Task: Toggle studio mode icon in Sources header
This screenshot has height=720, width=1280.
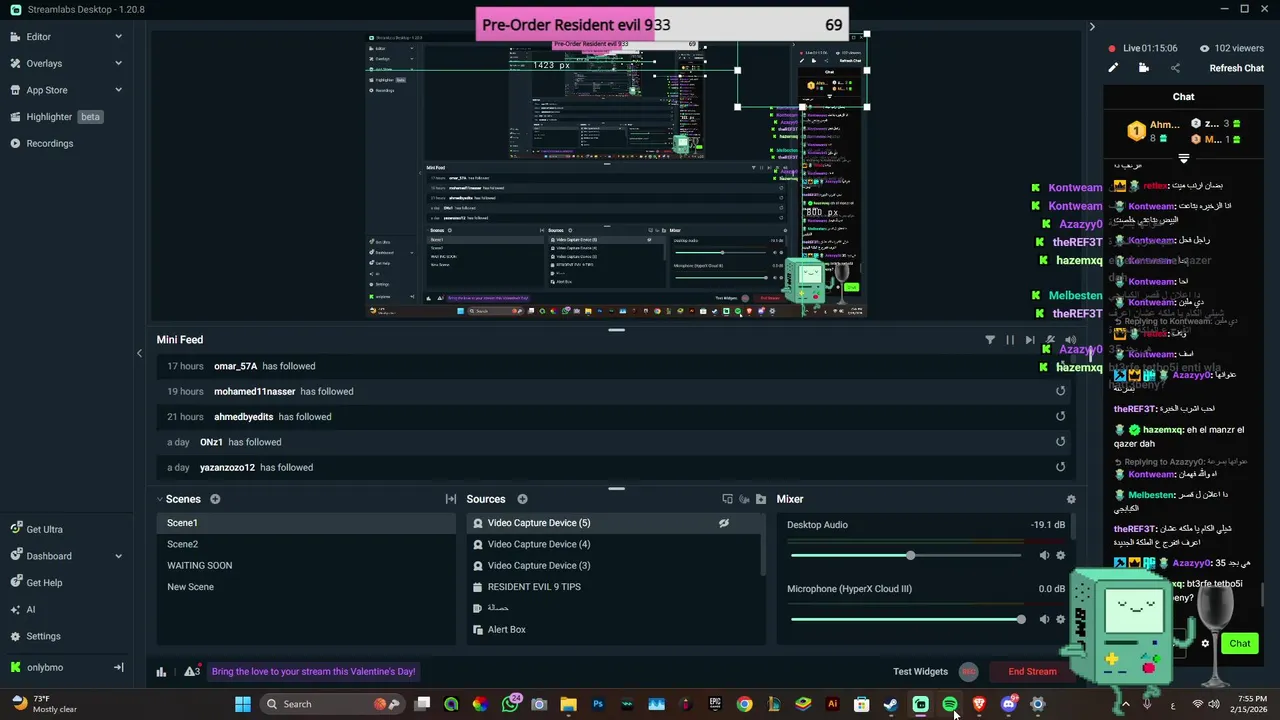Action: (727, 499)
